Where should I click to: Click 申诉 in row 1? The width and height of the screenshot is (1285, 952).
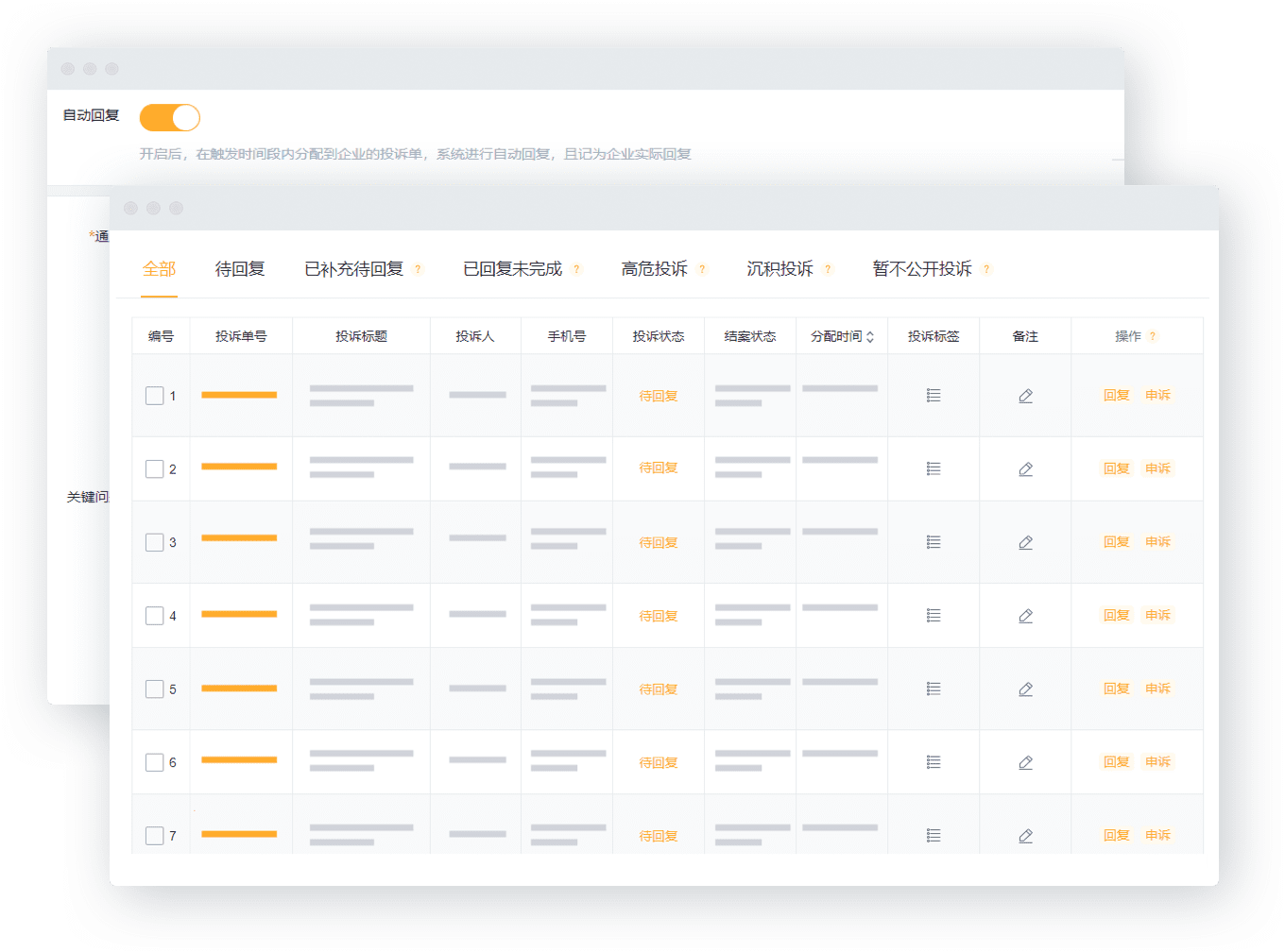click(x=1157, y=396)
